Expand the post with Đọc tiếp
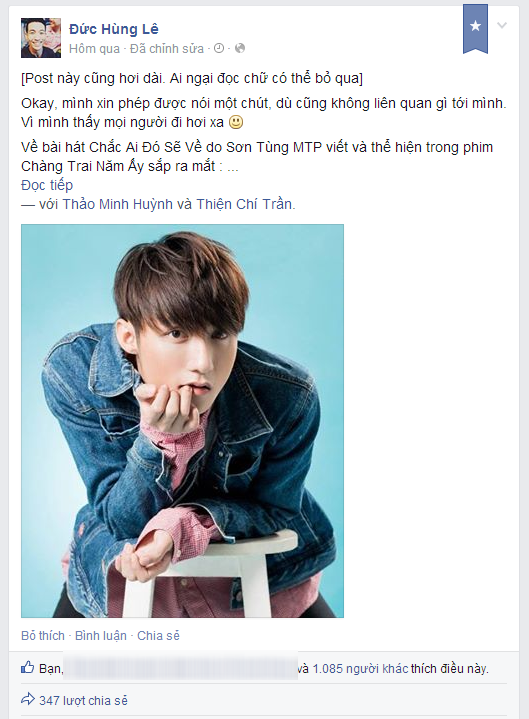Image resolution: width=529 pixels, height=719 pixels. pos(47,185)
